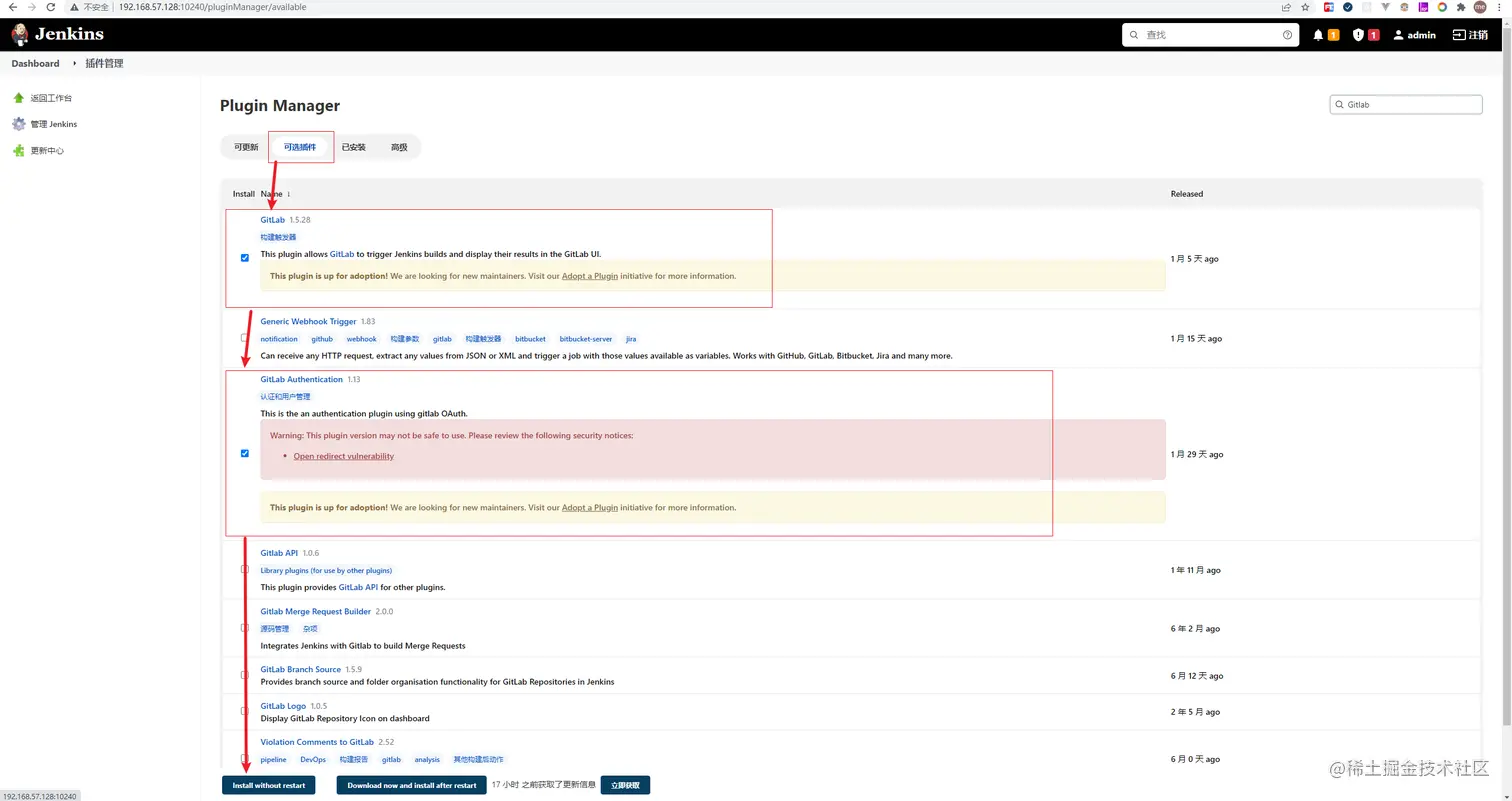Check the Gitlab Merge Request Builder checkbox
Viewport: 1512px width, 801px height.
245,628
